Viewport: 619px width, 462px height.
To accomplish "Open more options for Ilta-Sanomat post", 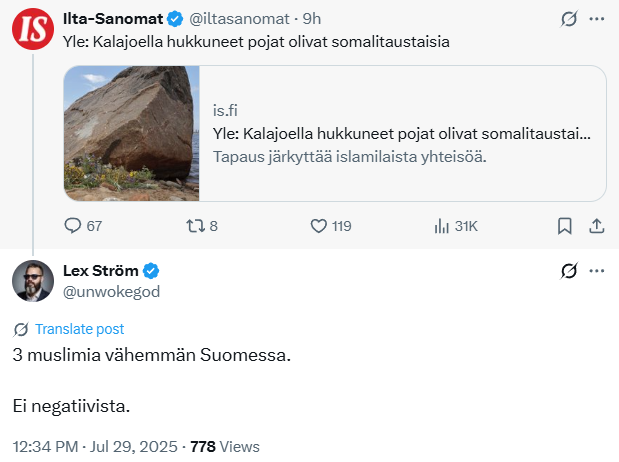I will [x=597, y=19].
